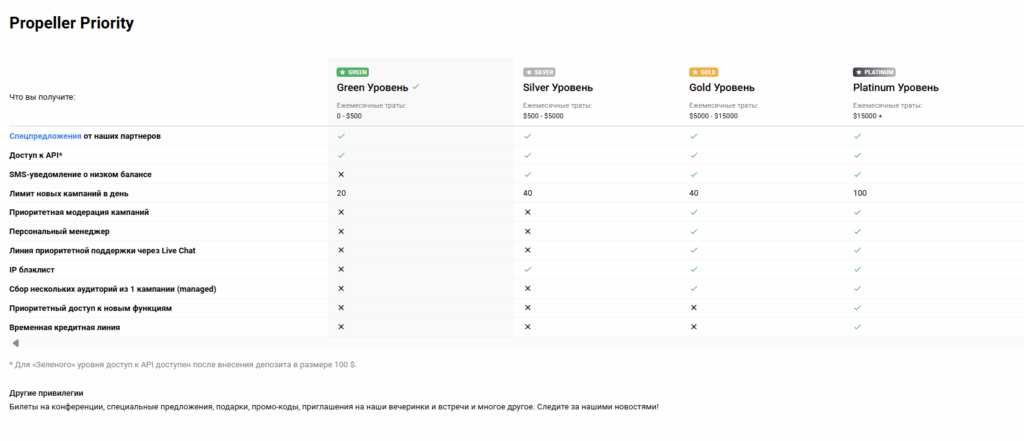Click the left scroll arrow under the table
Screen dimensions: 1024x441
(15, 343)
